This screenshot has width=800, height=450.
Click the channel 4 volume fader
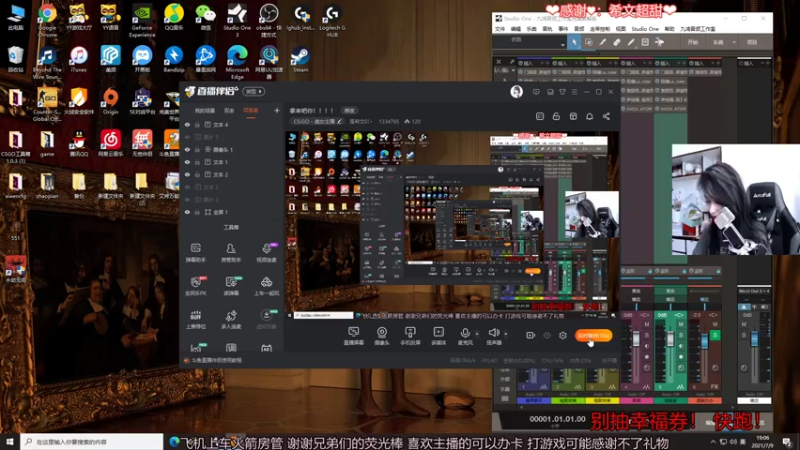coord(636,339)
